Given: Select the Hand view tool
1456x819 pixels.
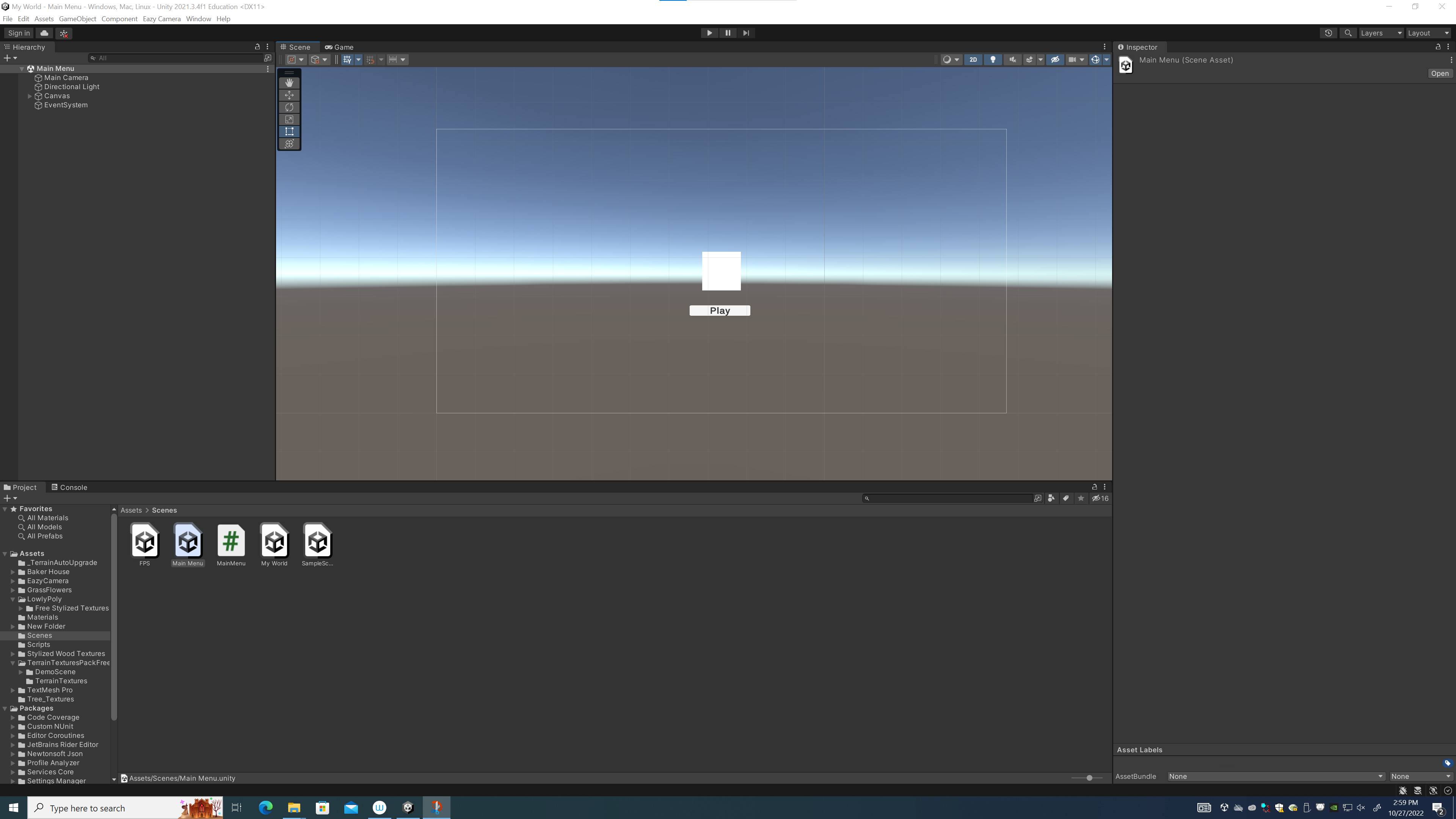Looking at the screenshot, I should coord(289,83).
